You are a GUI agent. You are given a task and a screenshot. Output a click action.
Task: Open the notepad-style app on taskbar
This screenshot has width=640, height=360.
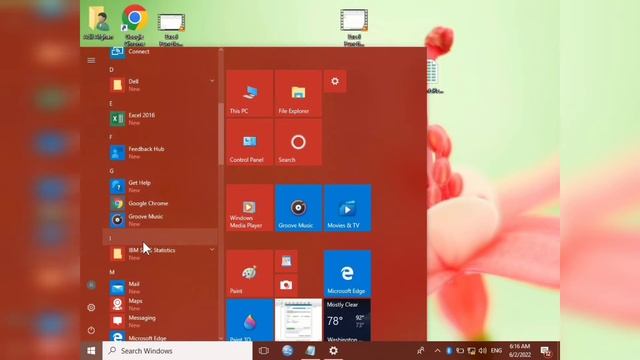coord(311,351)
